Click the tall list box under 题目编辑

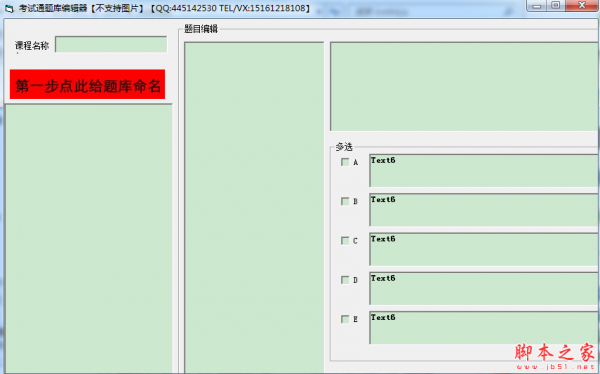click(x=254, y=207)
